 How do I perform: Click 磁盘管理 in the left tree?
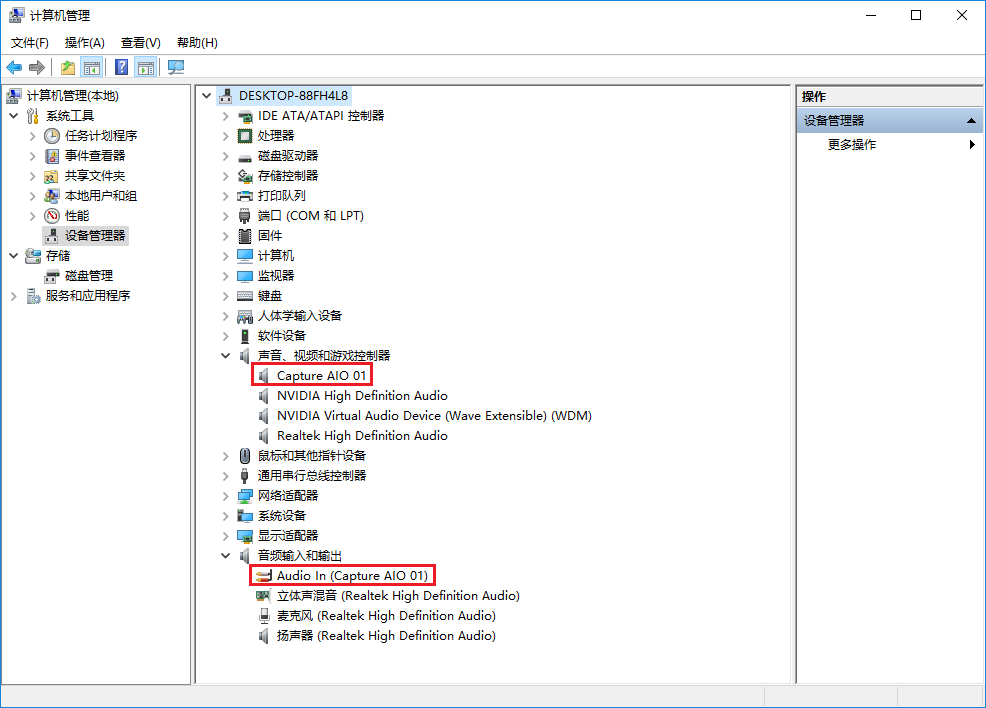pyautogui.click(x=88, y=275)
